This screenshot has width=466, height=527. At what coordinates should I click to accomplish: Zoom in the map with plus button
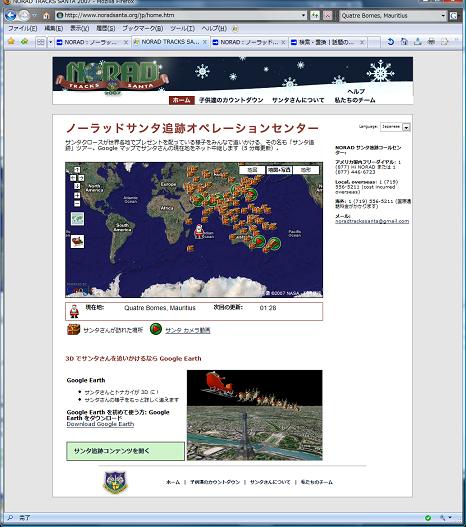coord(77,195)
